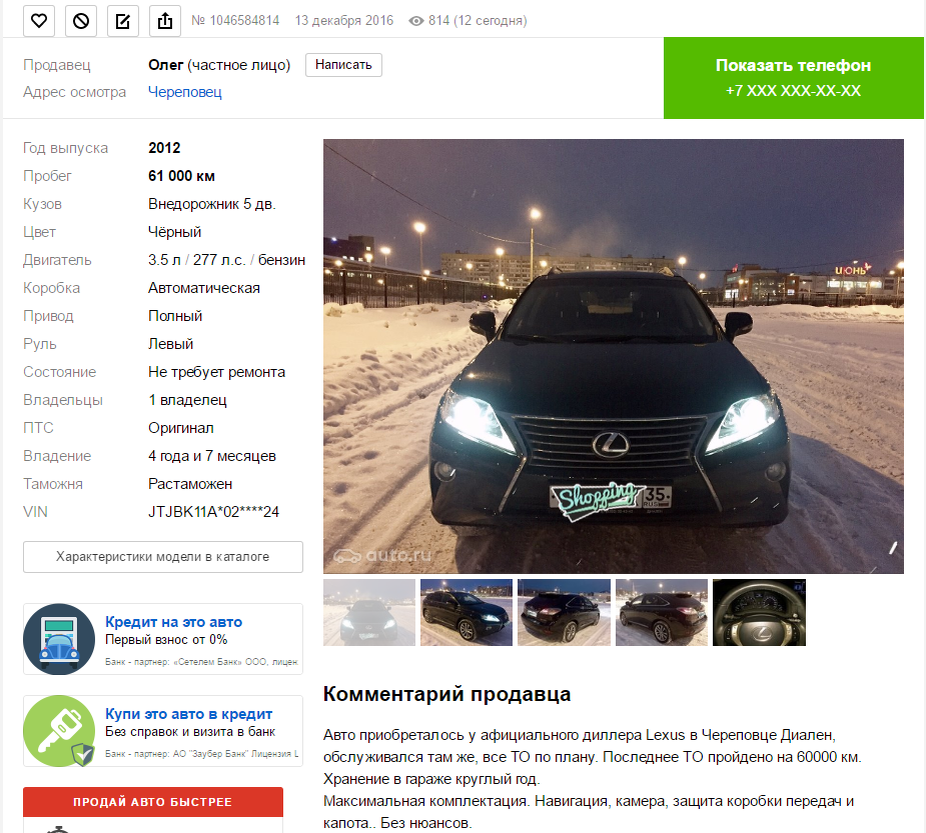Click customs value Растаможен
This screenshot has height=833, width=926.
pyautogui.click(x=190, y=484)
